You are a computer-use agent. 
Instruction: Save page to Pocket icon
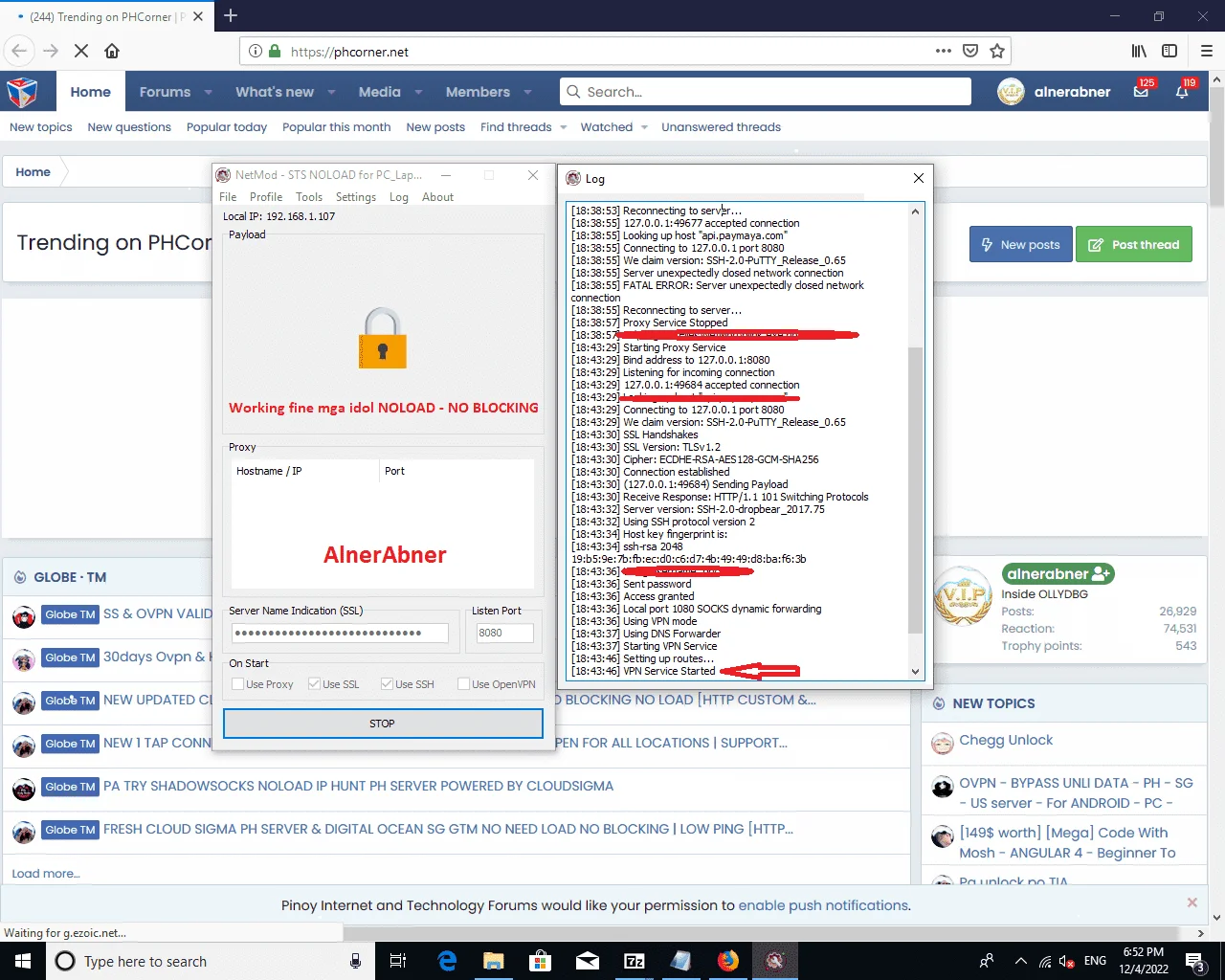970,52
